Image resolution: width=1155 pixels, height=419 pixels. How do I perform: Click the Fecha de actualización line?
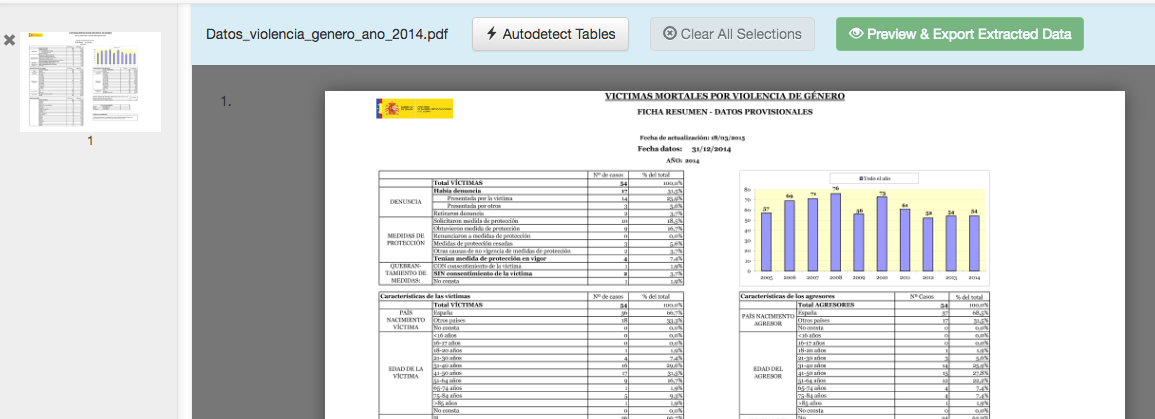pos(692,138)
